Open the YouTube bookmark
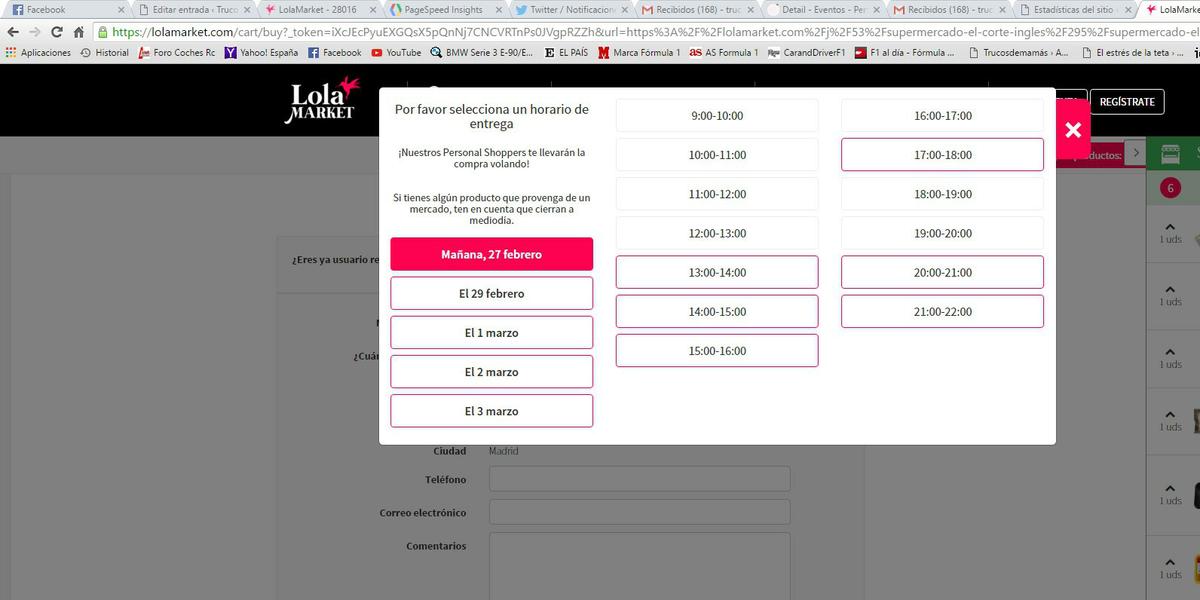Screen dimensions: 1200x600 pos(396,52)
